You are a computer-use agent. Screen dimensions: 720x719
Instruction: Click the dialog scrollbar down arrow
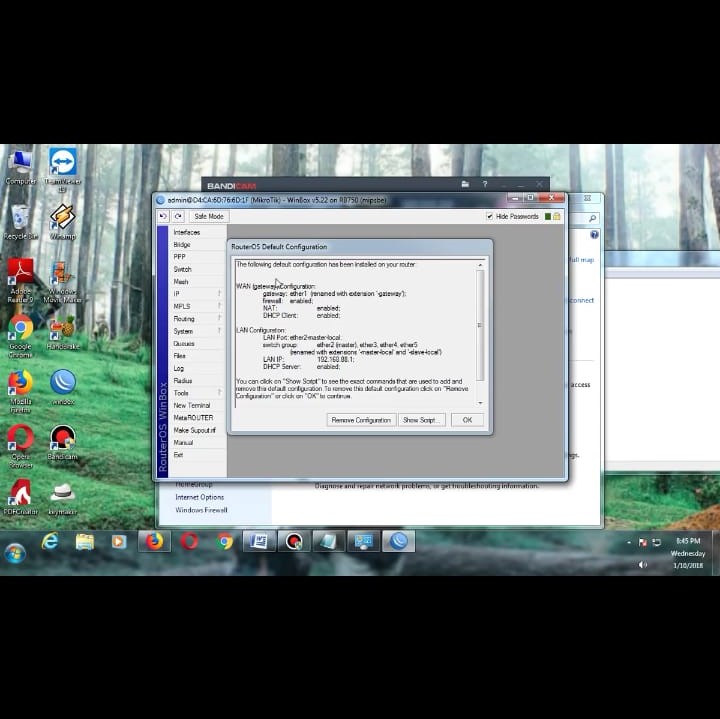[480, 403]
